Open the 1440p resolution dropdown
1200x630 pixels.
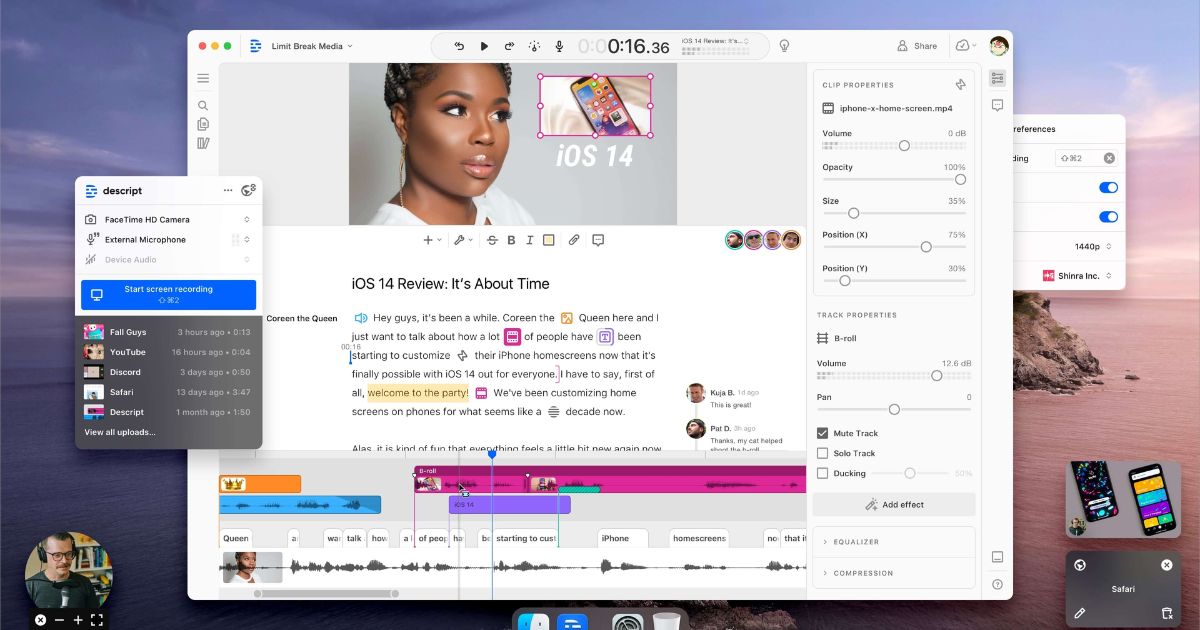pos(1094,246)
